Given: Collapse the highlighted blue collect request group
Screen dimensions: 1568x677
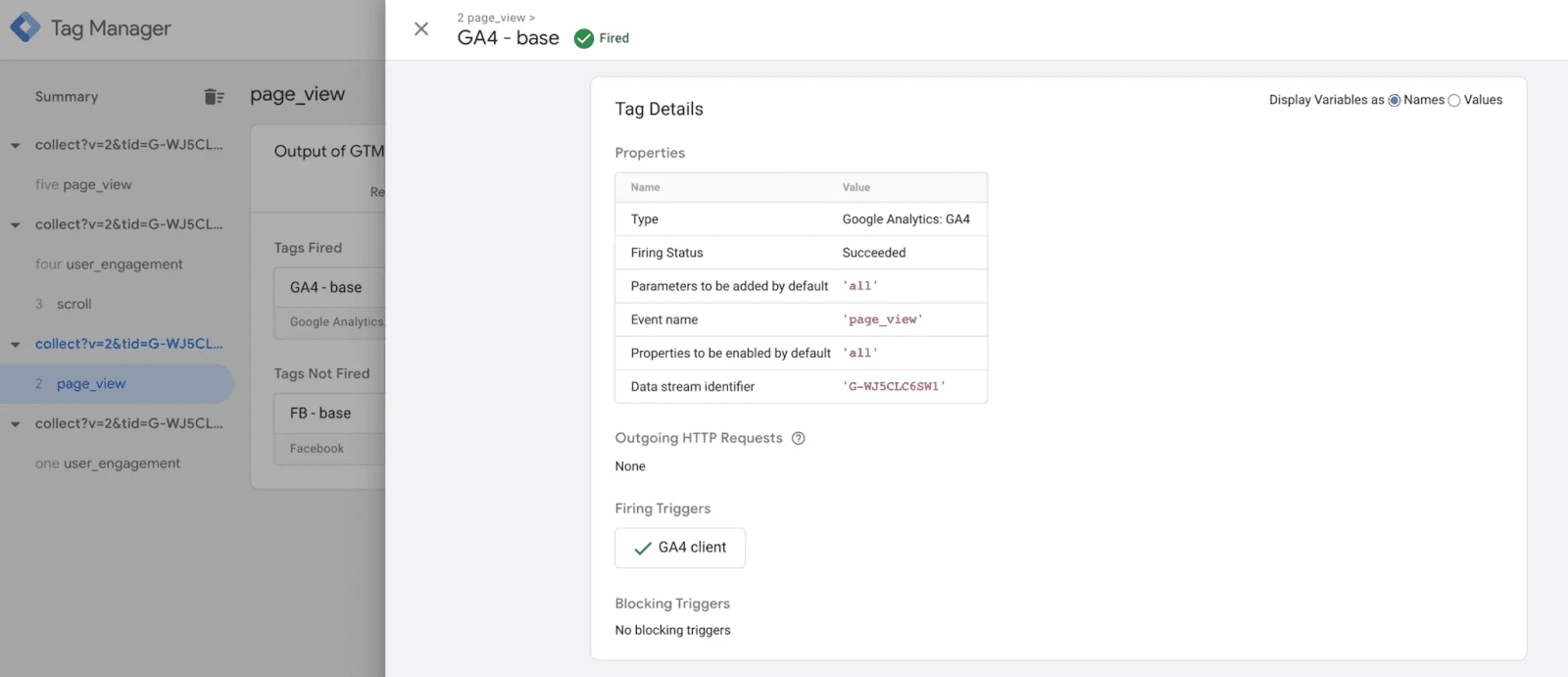Looking at the screenshot, I should (x=15, y=345).
